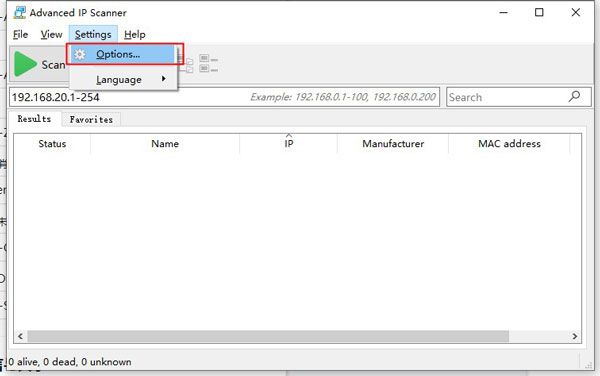Screen dimensions: 600x376
Task: Switch to the Favorites tab
Action: pos(91,119)
